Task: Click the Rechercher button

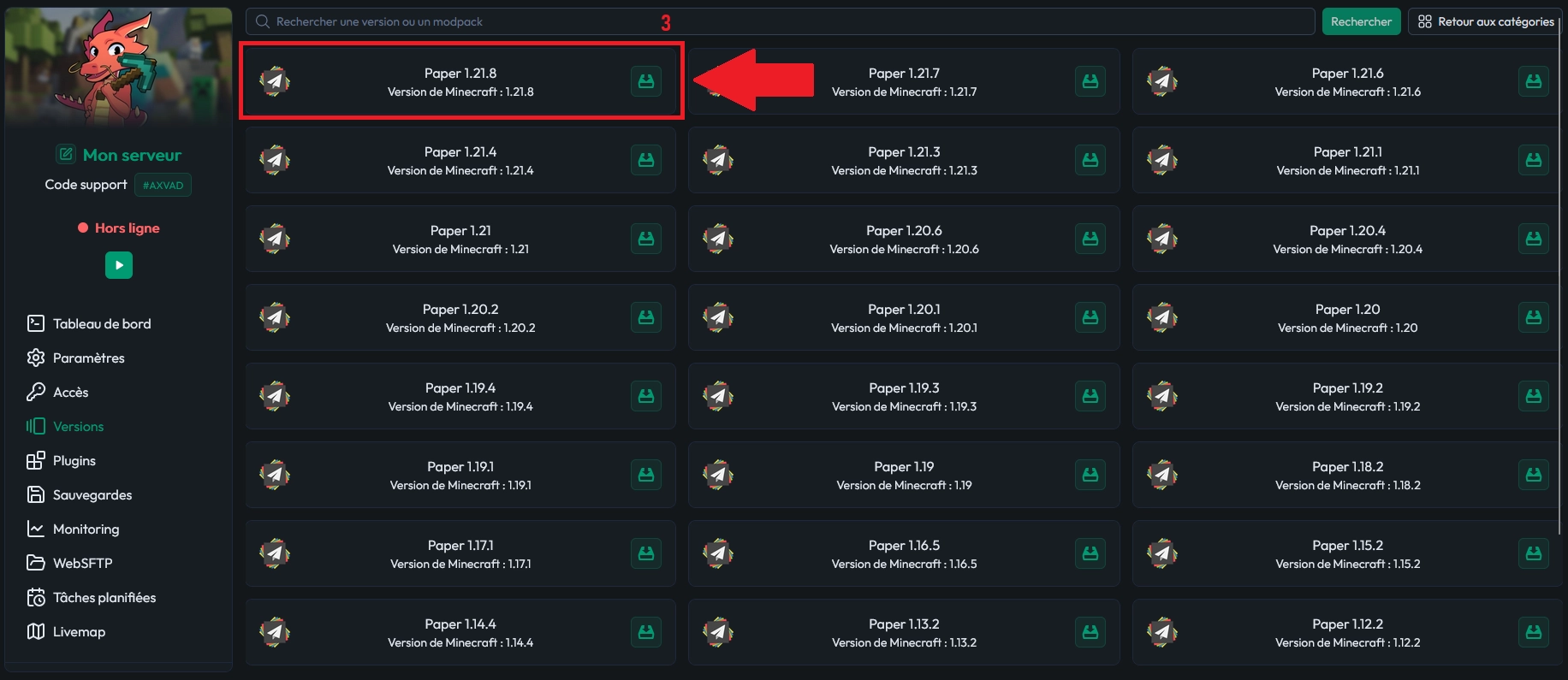Action: [1361, 21]
